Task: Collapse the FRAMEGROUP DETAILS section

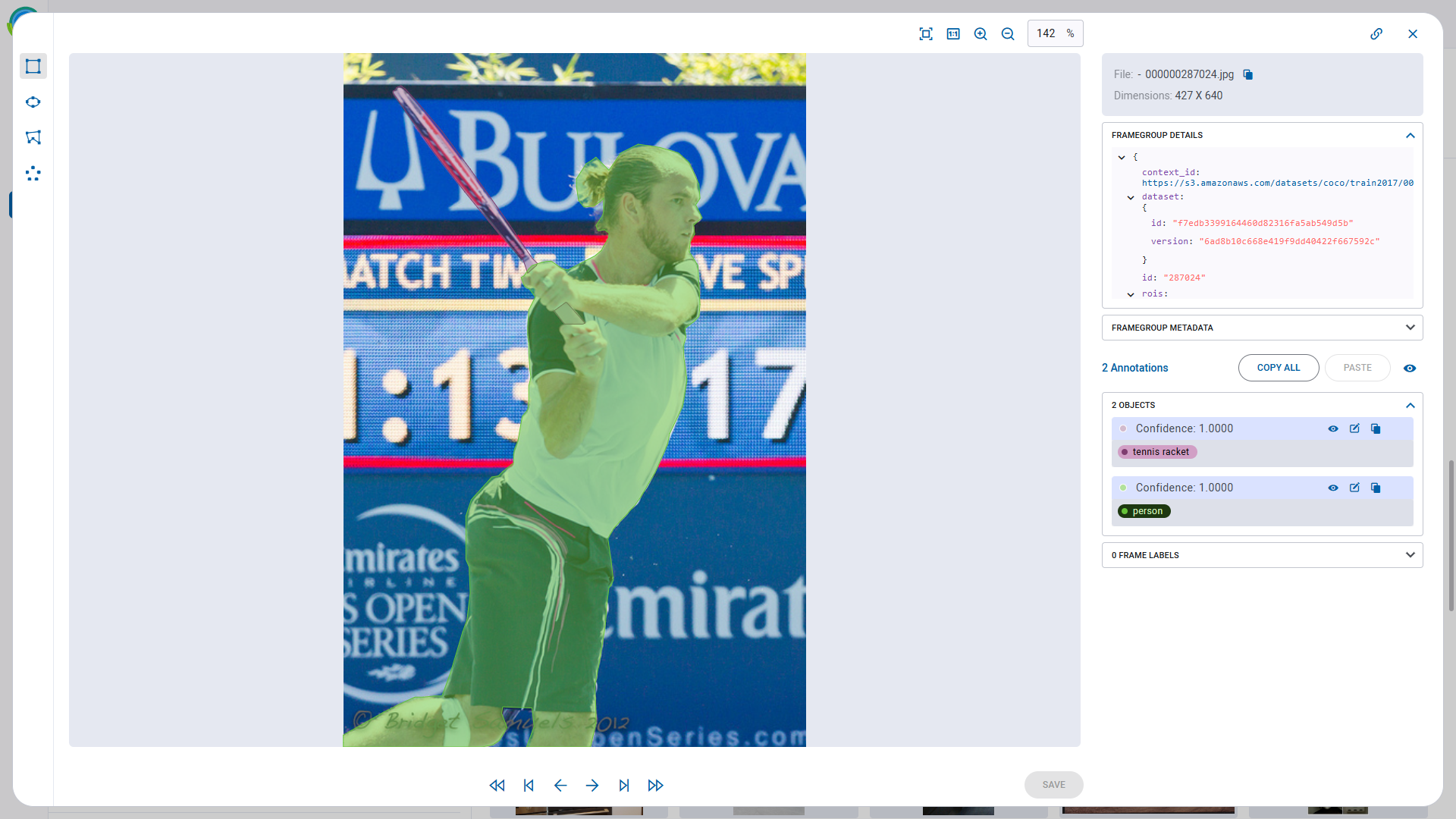Action: pos(1410,135)
